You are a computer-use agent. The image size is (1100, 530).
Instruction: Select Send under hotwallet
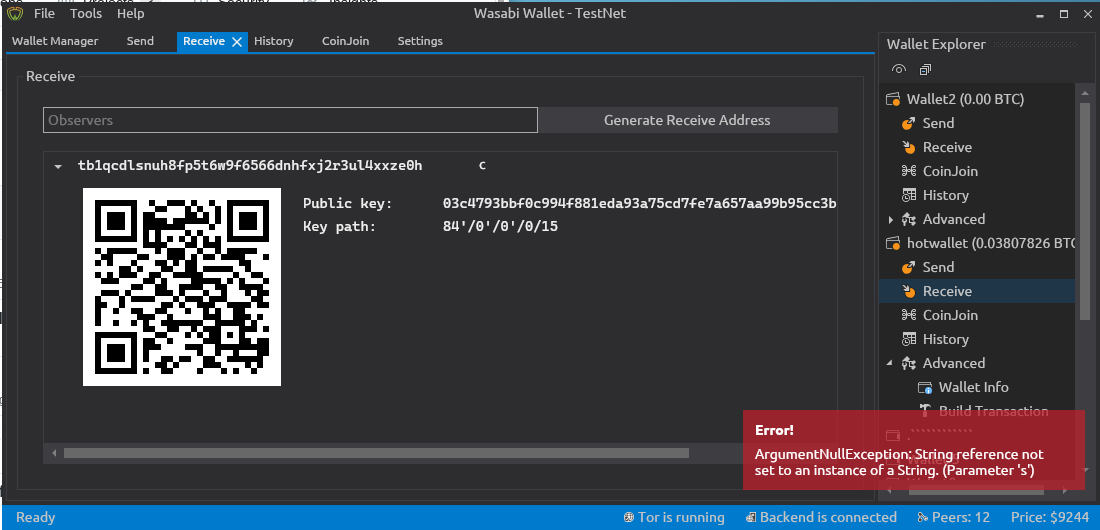coord(938,267)
